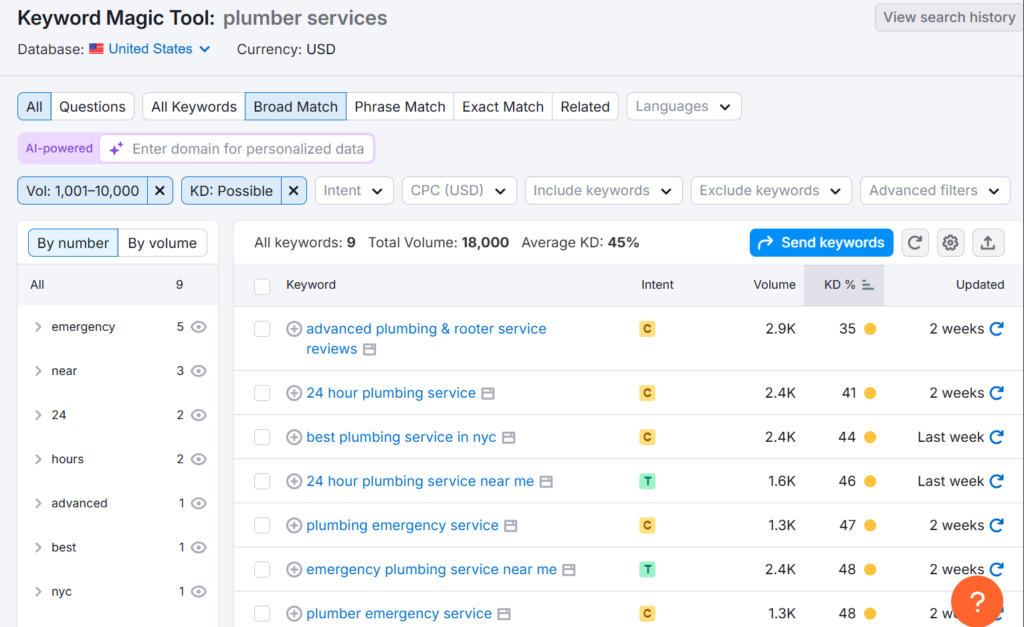The image size is (1024, 627).
Task: Click the orange help question mark button
Action: [x=977, y=601]
